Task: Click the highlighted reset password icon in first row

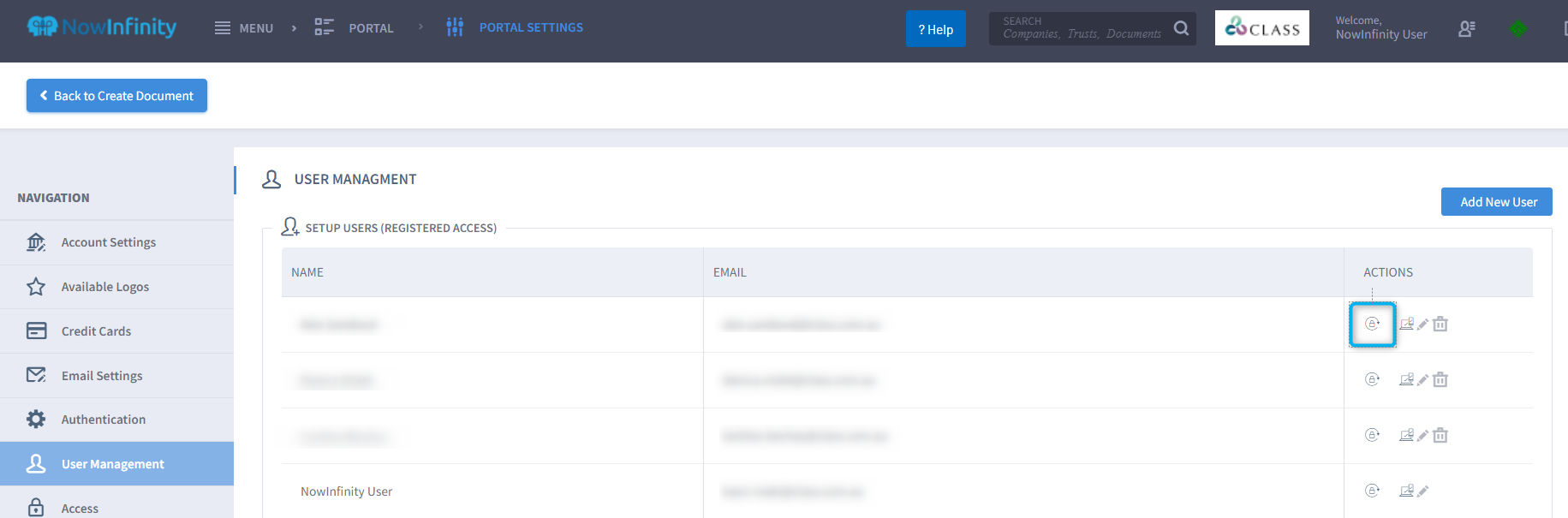Action: (1372, 324)
